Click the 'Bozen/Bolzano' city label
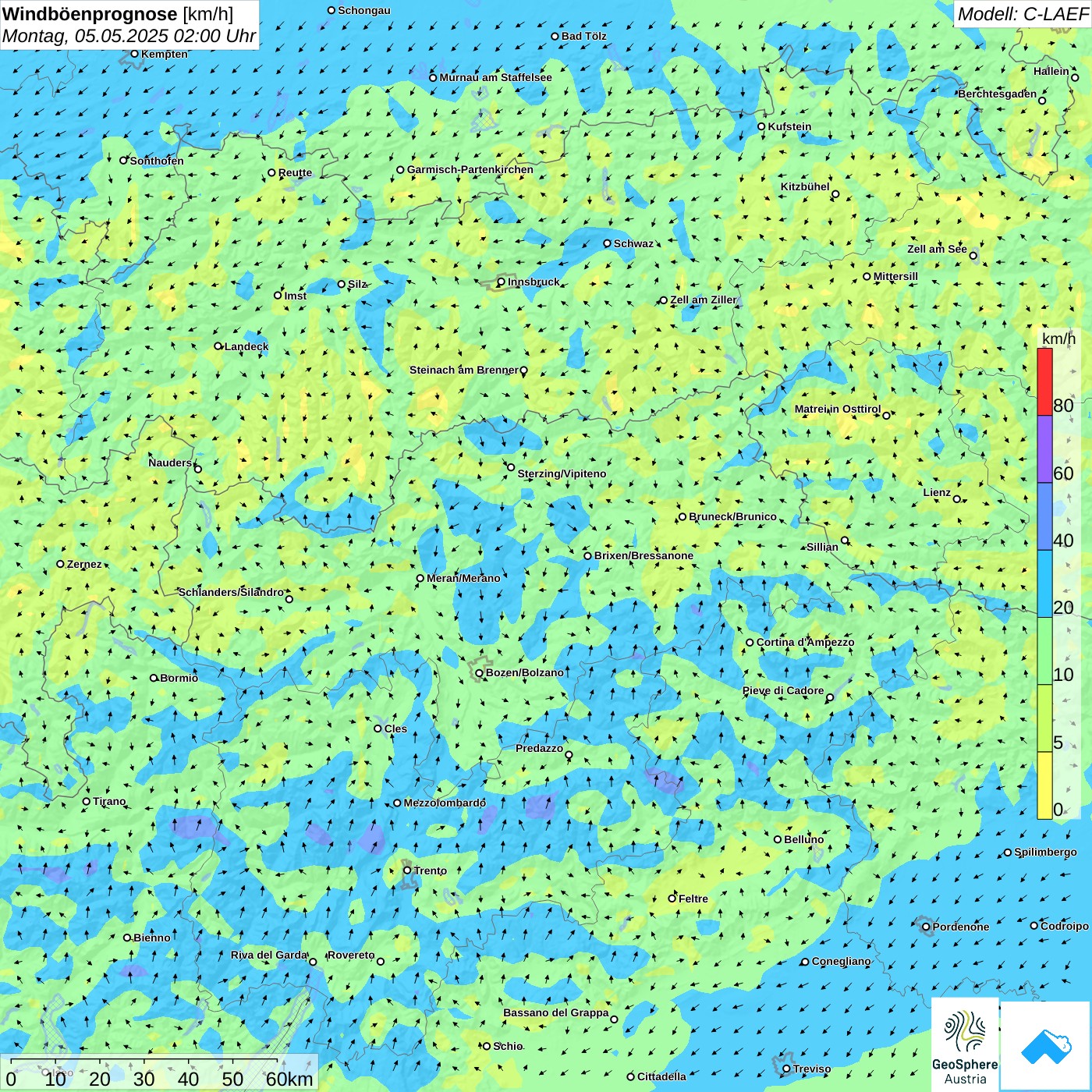 coord(524,672)
